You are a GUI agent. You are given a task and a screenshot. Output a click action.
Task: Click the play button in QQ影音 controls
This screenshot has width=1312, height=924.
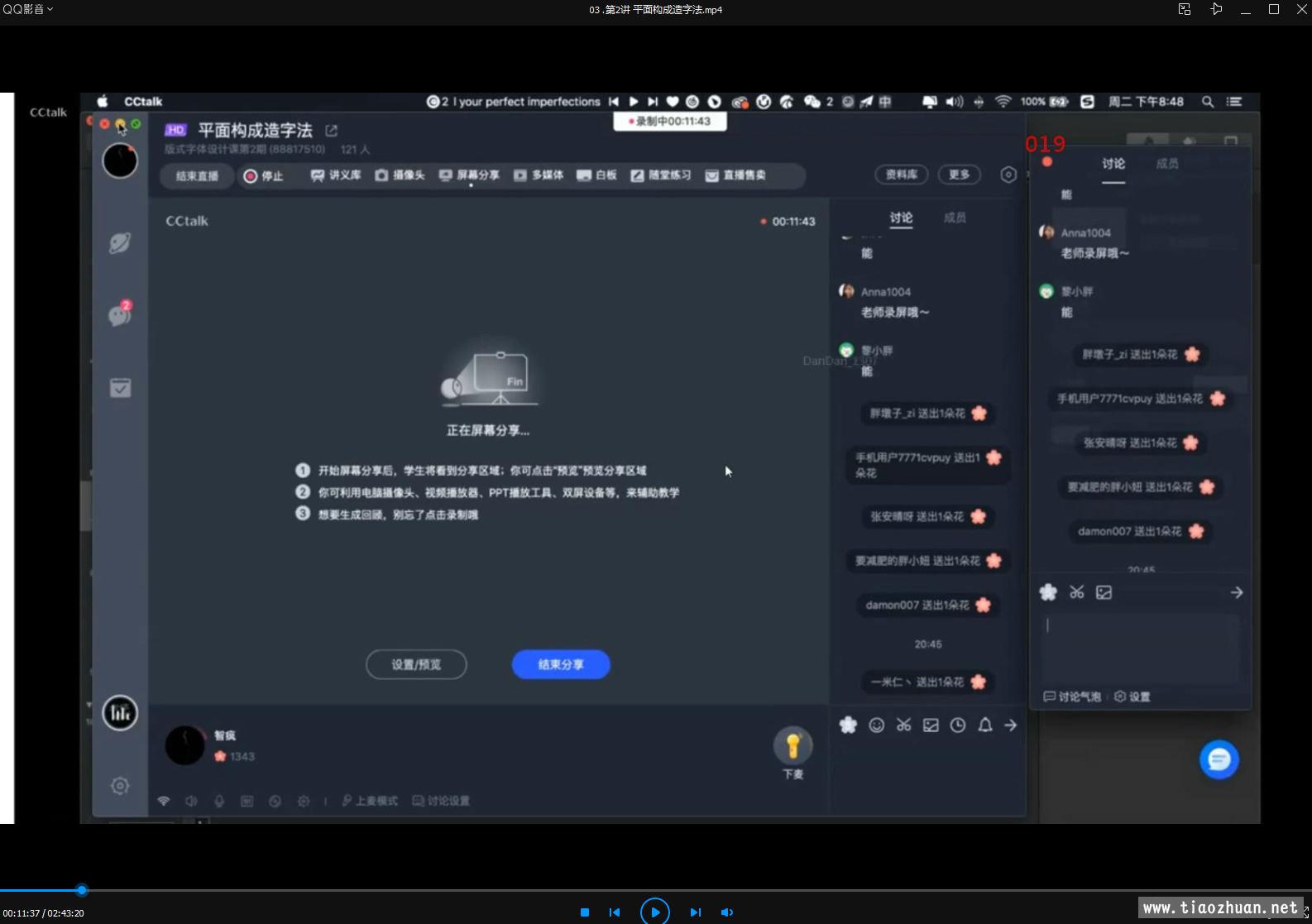[x=655, y=912]
